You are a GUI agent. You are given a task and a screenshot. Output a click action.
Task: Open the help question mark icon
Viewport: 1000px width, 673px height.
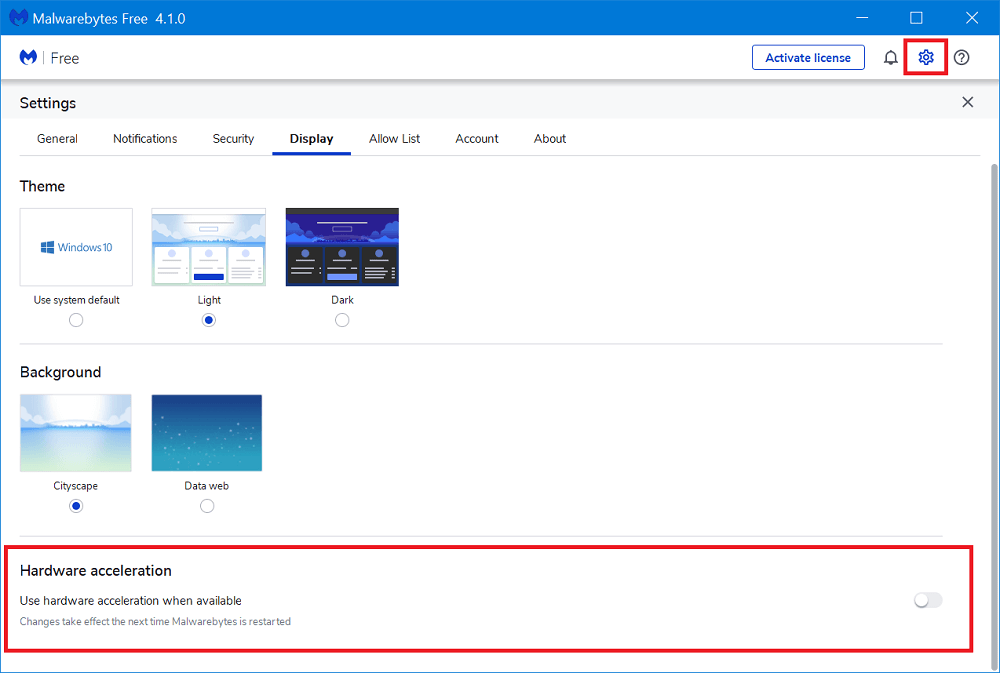pos(962,58)
